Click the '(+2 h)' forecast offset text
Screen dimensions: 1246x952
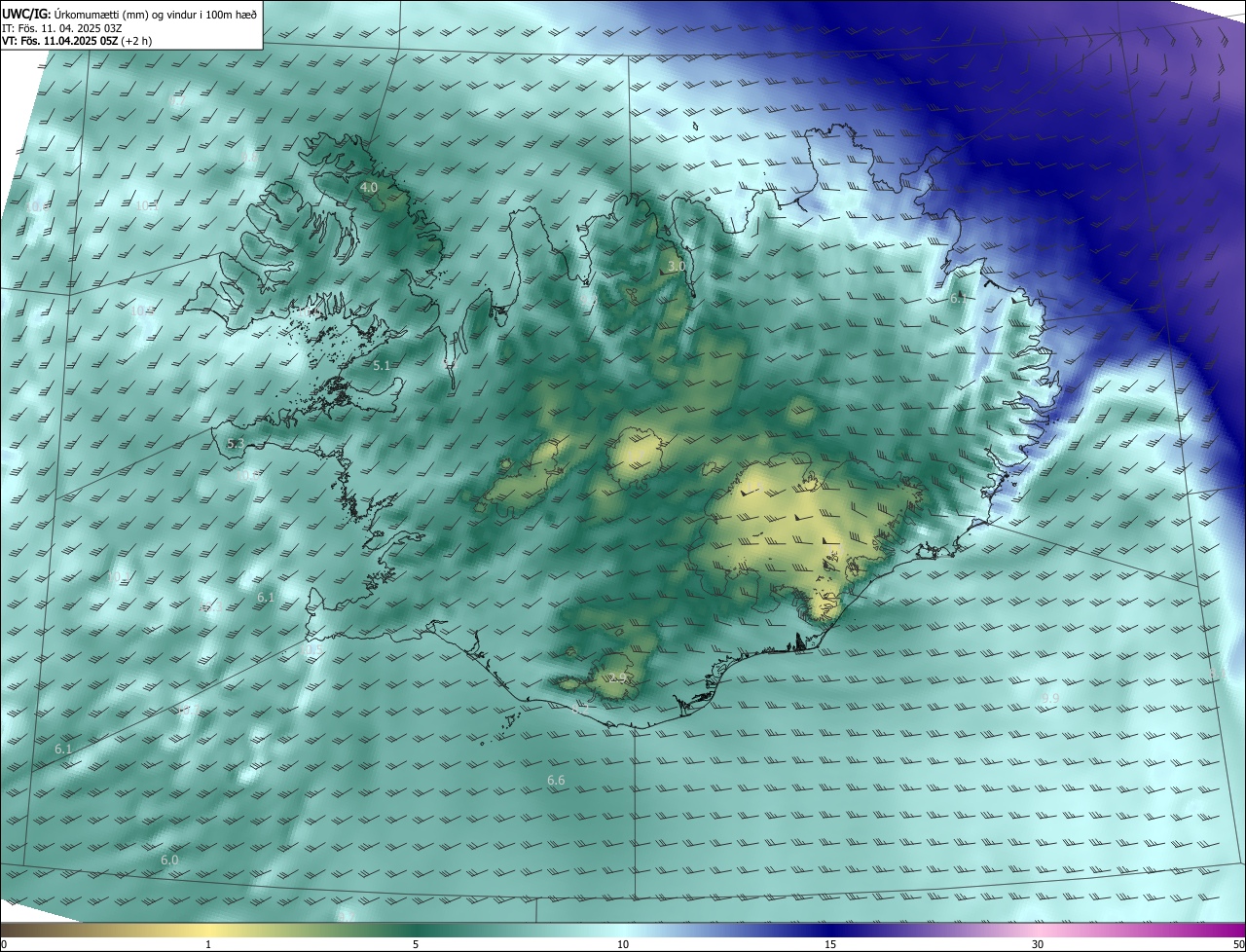[x=137, y=41]
